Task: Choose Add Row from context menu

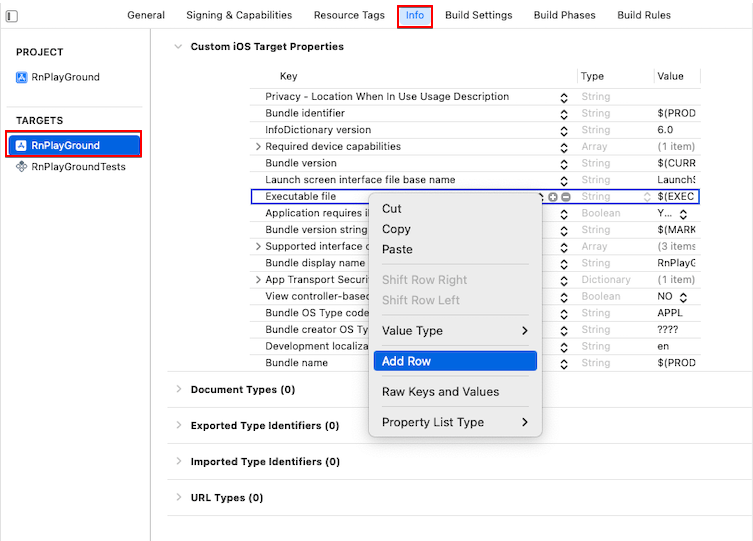Action: (455, 361)
